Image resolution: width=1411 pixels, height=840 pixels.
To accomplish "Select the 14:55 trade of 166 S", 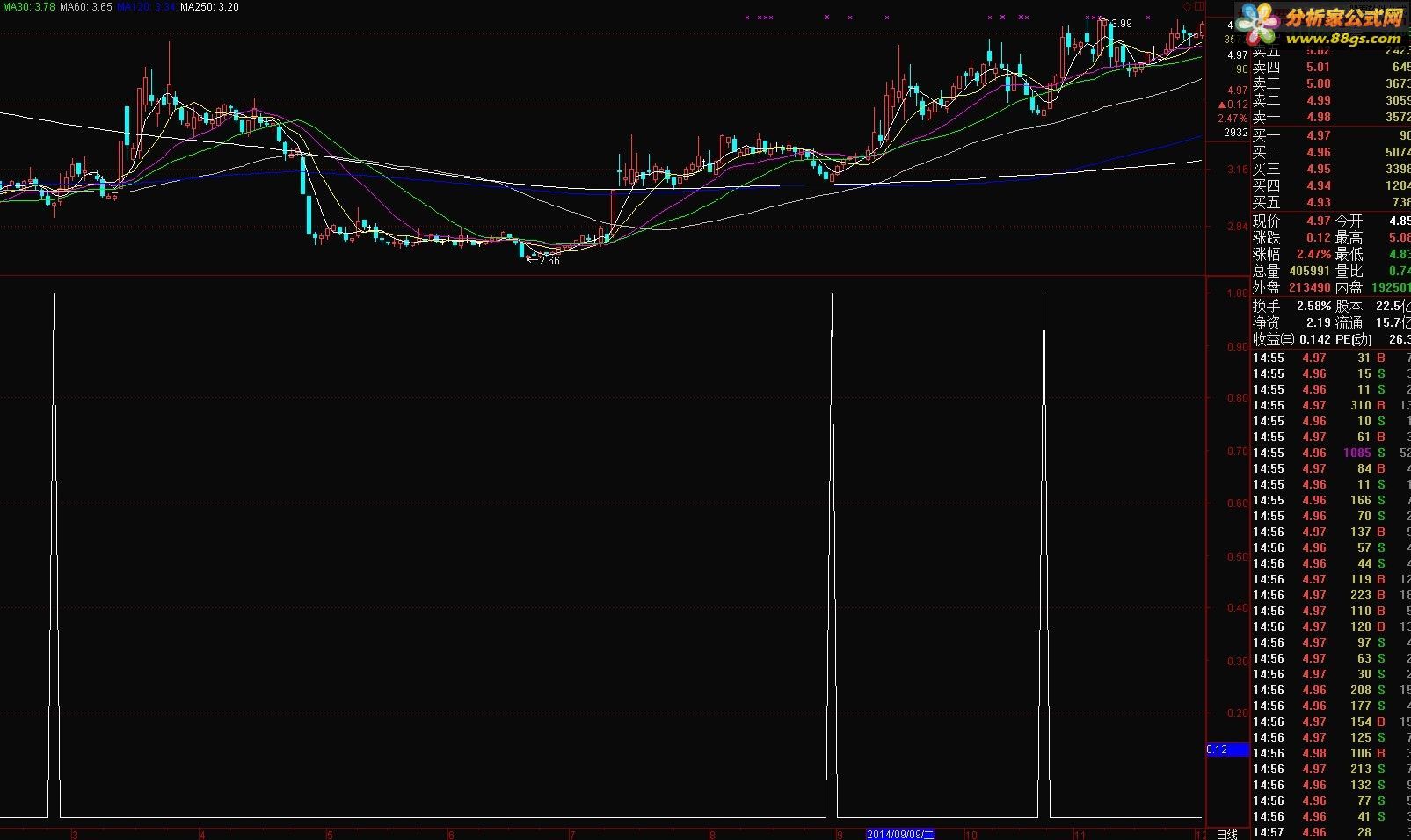I will tap(1331, 500).
